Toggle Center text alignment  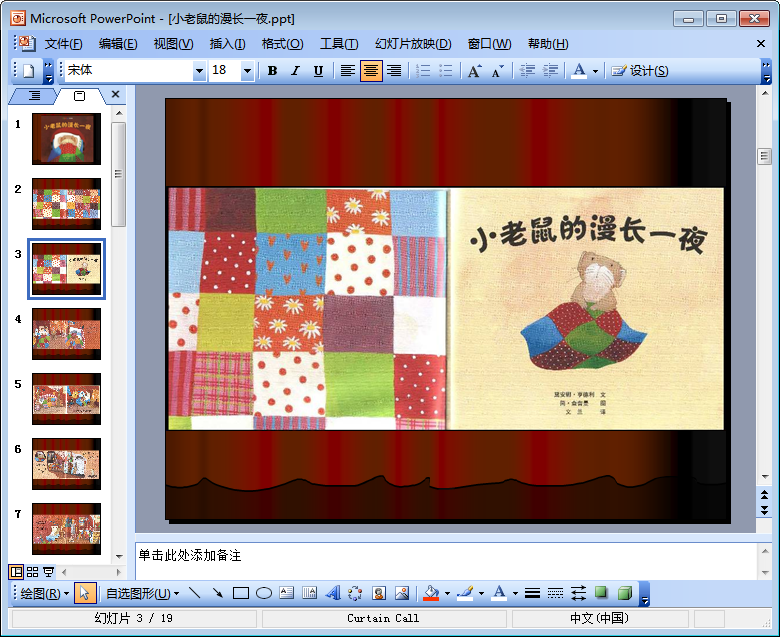tap(371, 71)
